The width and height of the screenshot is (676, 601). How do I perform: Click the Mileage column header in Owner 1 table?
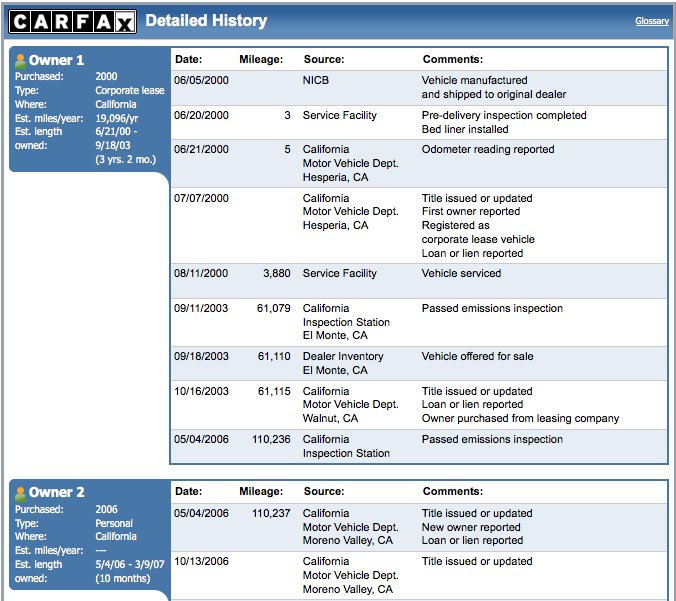coord(261,59)
